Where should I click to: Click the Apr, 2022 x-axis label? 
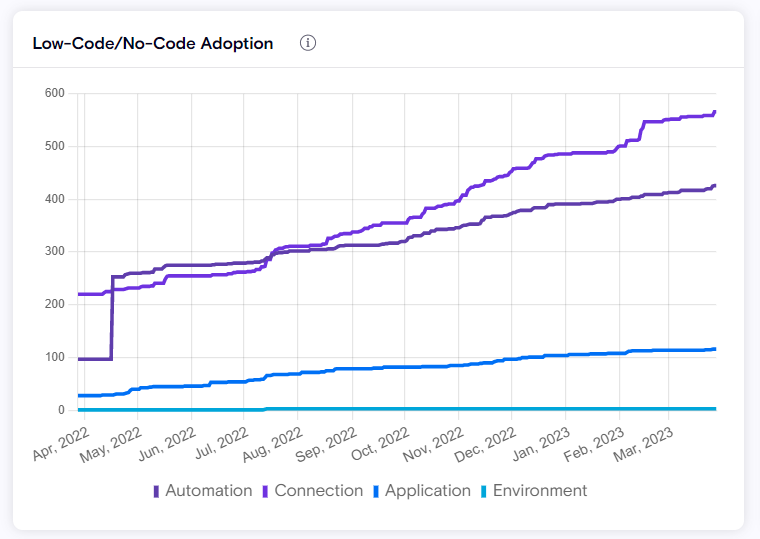[60, 441]
